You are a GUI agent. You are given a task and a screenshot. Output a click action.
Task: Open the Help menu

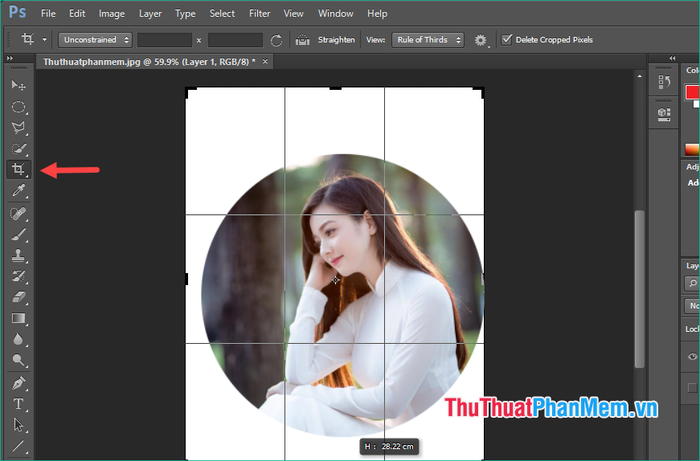point(377,14)
